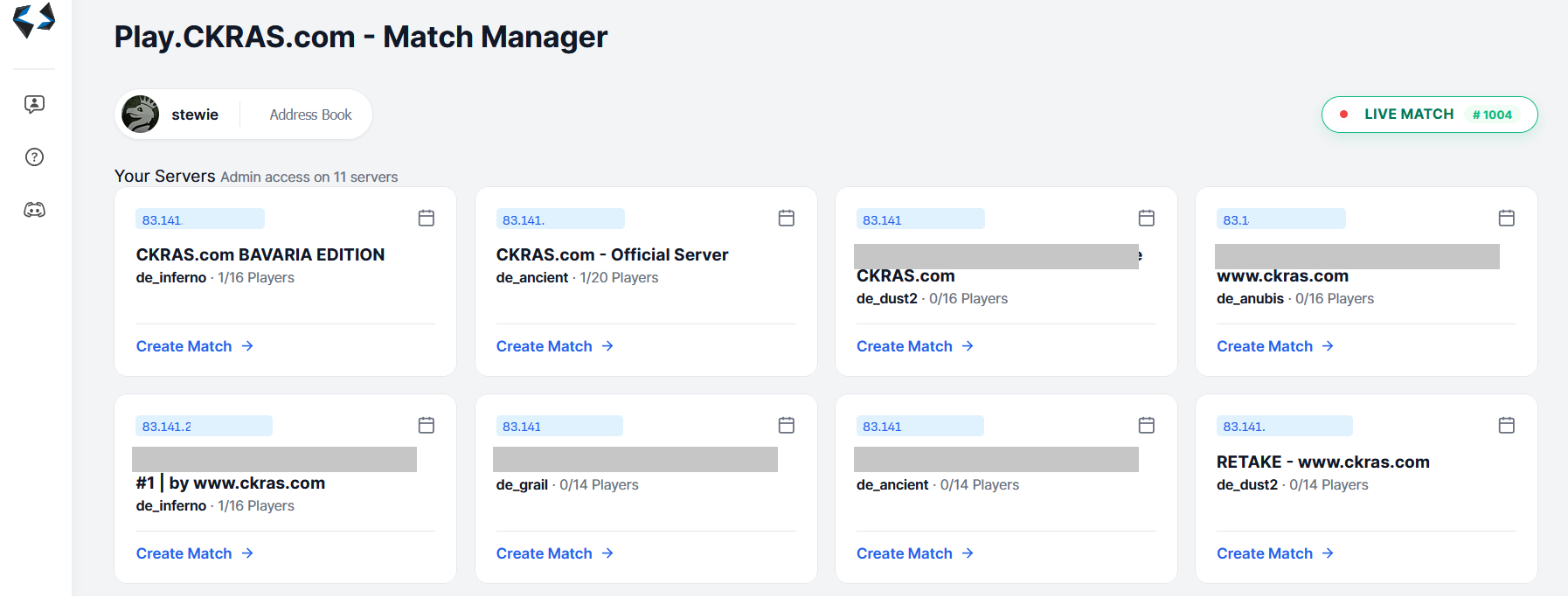Open the contact support icon in the sidebar
Screen dimensions: 1568x598
point(34,105)
